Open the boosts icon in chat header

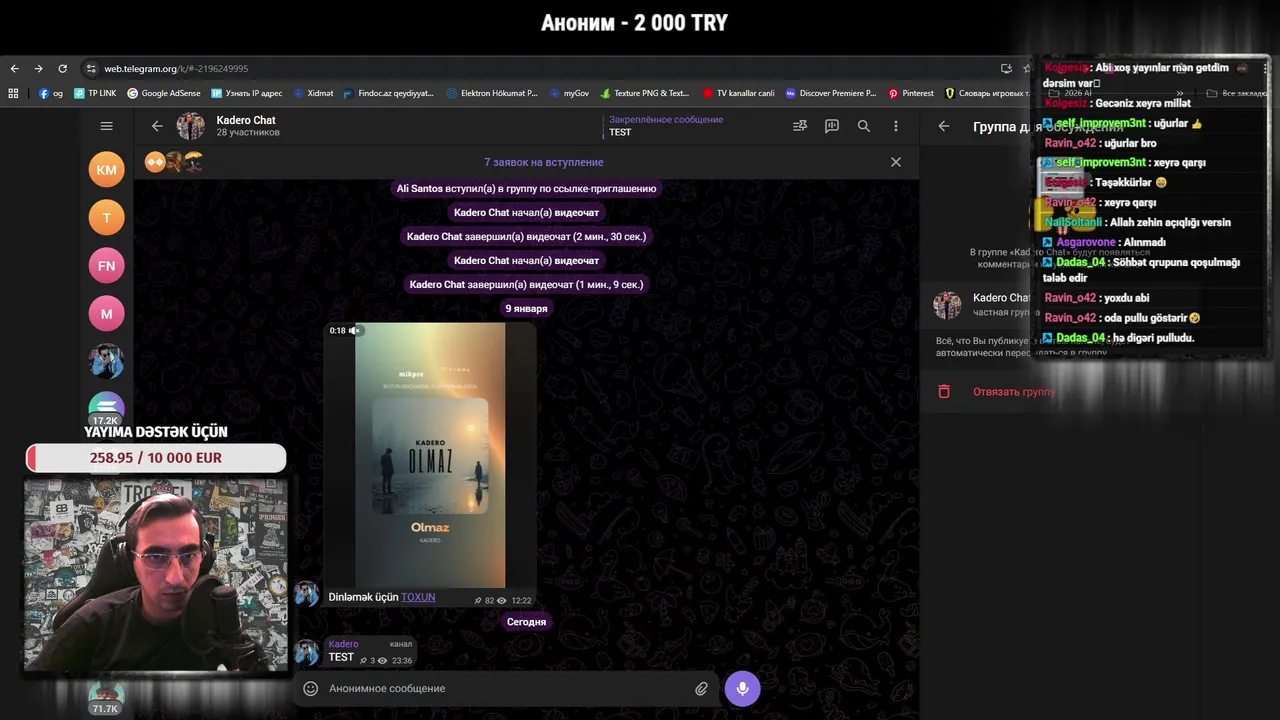click(800, 126)
